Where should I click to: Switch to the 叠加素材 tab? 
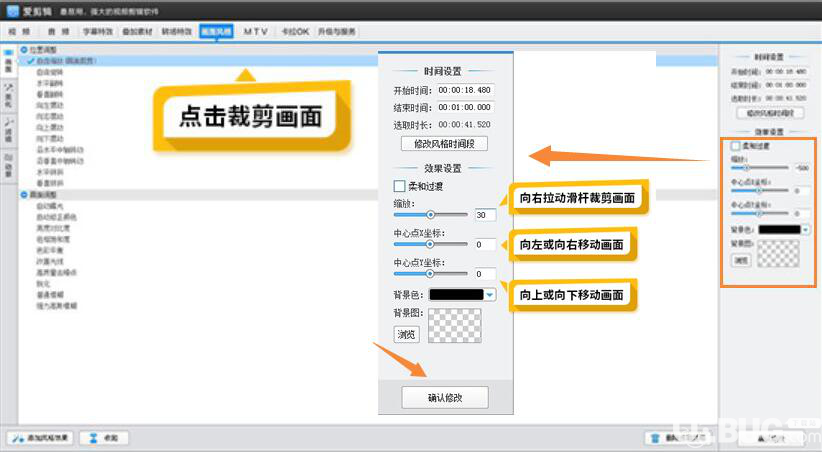(137, 31)
